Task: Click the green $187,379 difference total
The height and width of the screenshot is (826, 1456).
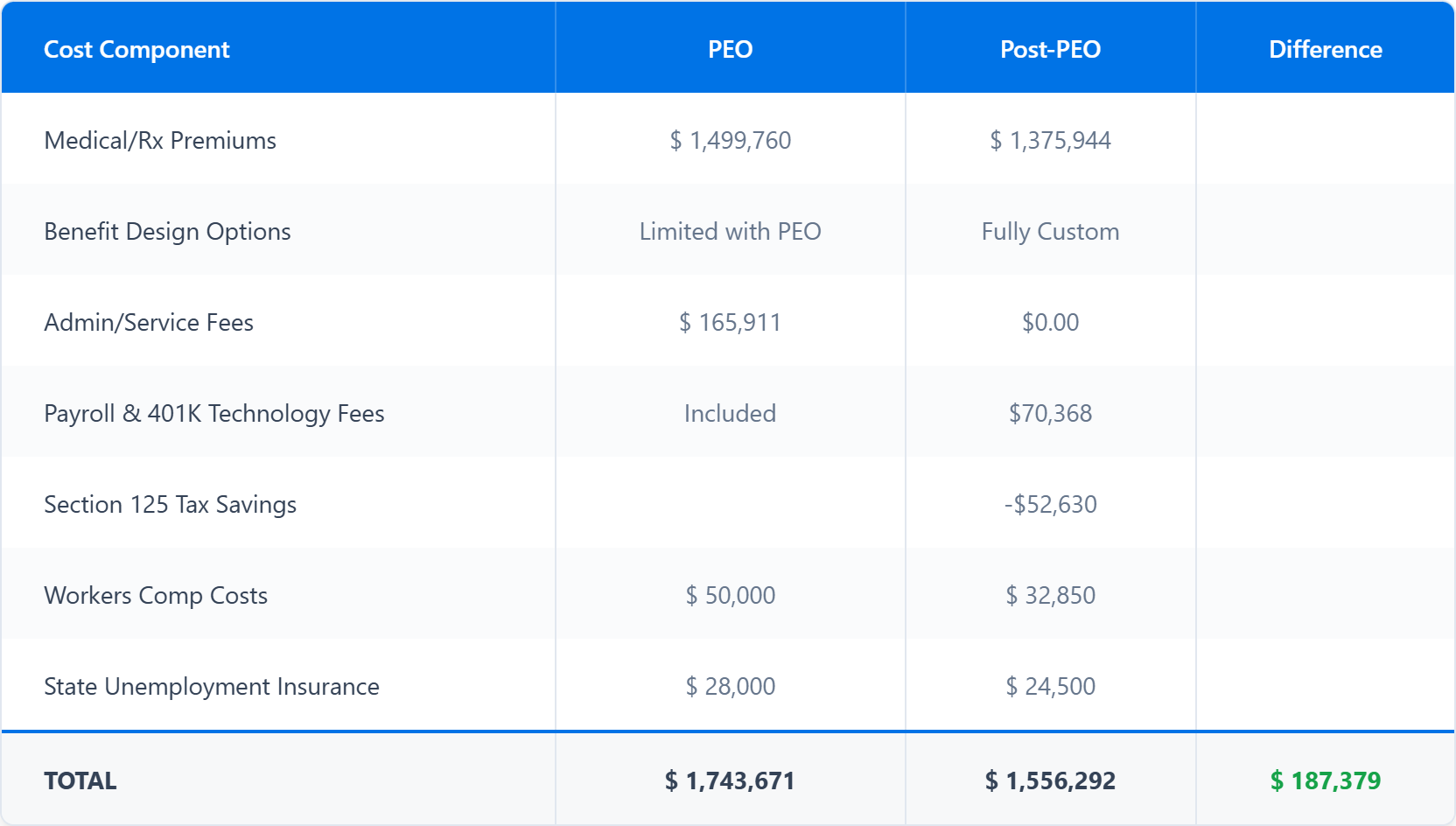Action: coord(1325,780)
